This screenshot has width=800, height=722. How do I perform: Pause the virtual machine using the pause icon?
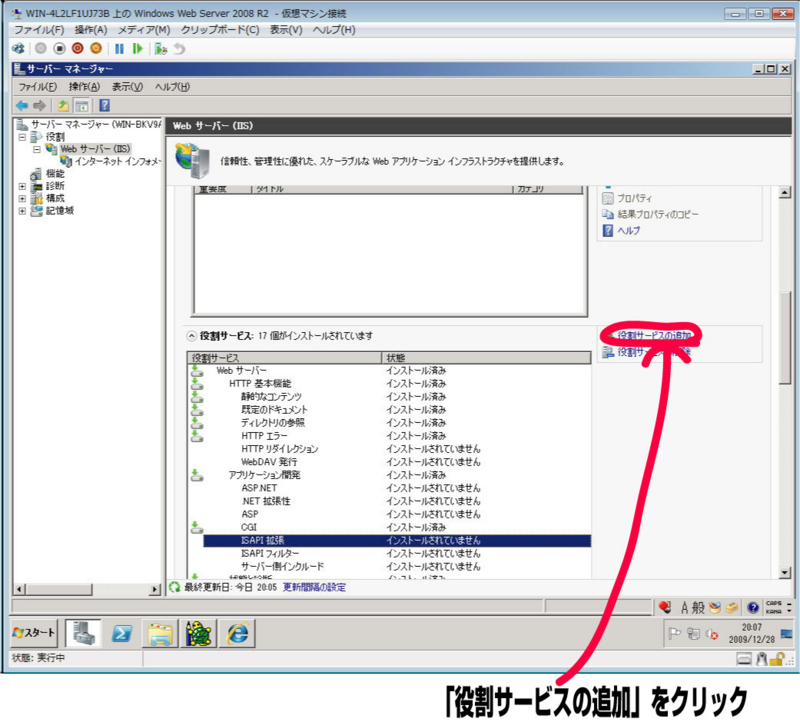[x=119, y=49]
